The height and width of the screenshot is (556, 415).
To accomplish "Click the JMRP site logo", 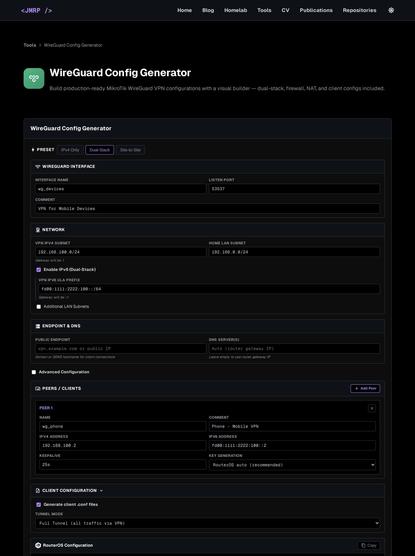I will (x=37, y=11).
